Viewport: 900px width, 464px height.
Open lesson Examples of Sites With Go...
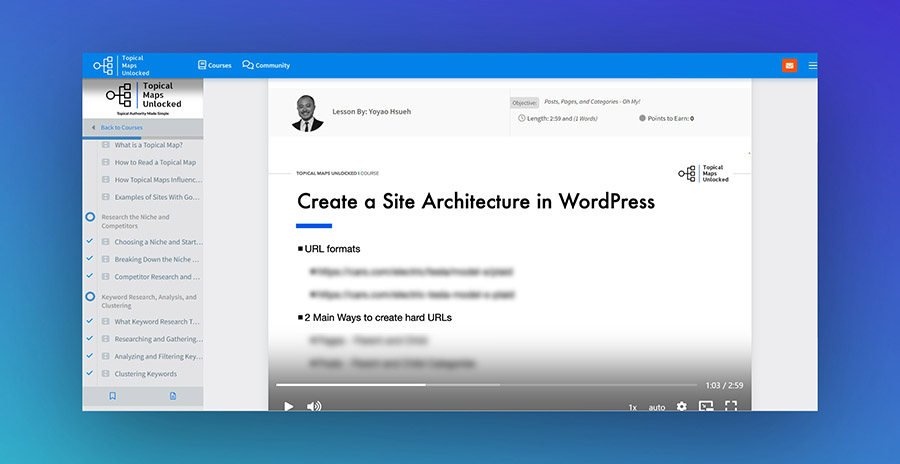pos(157,197)
